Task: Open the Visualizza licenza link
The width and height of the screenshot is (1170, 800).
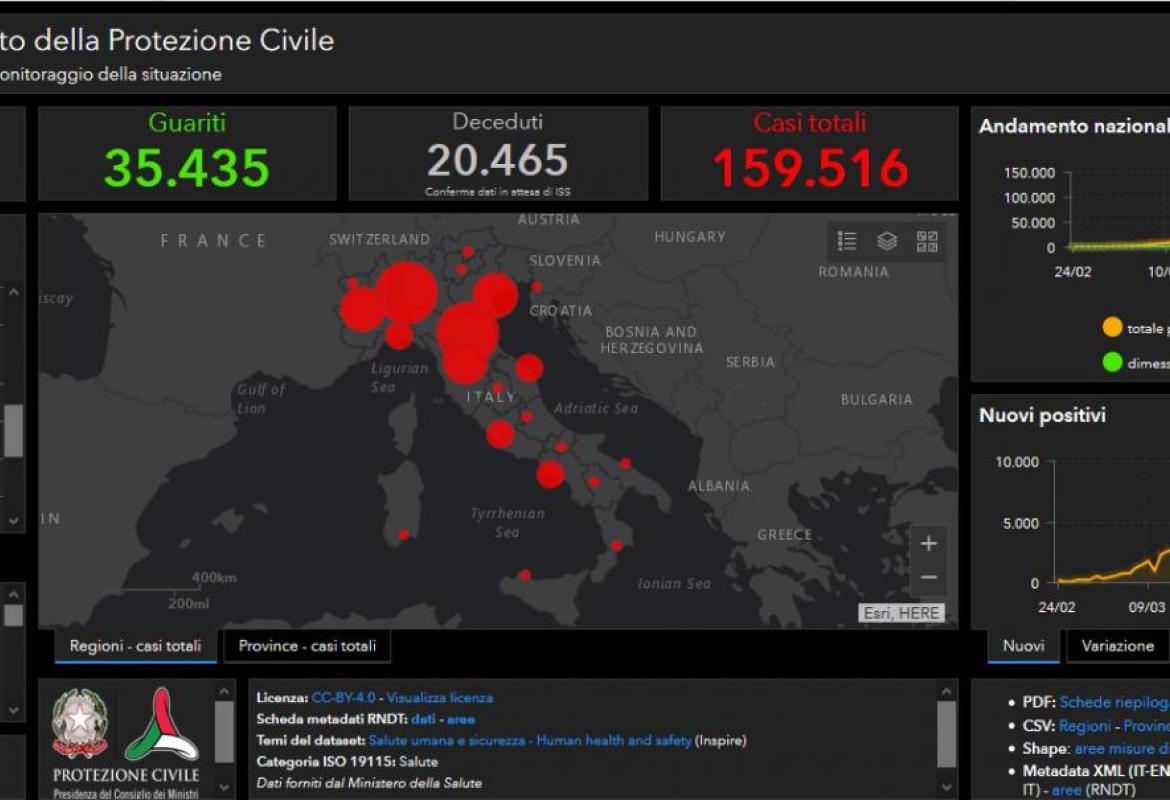Action: [x=439, y=698]
